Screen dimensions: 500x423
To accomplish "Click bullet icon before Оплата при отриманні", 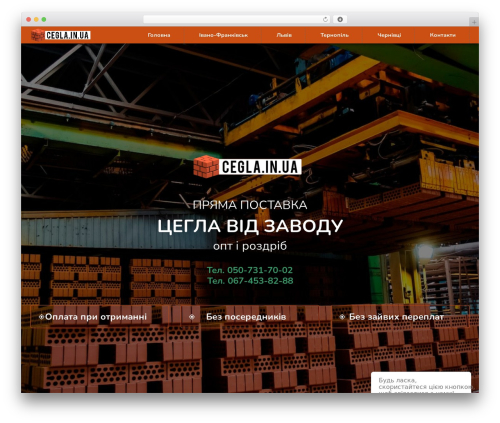I will [41, 317].
